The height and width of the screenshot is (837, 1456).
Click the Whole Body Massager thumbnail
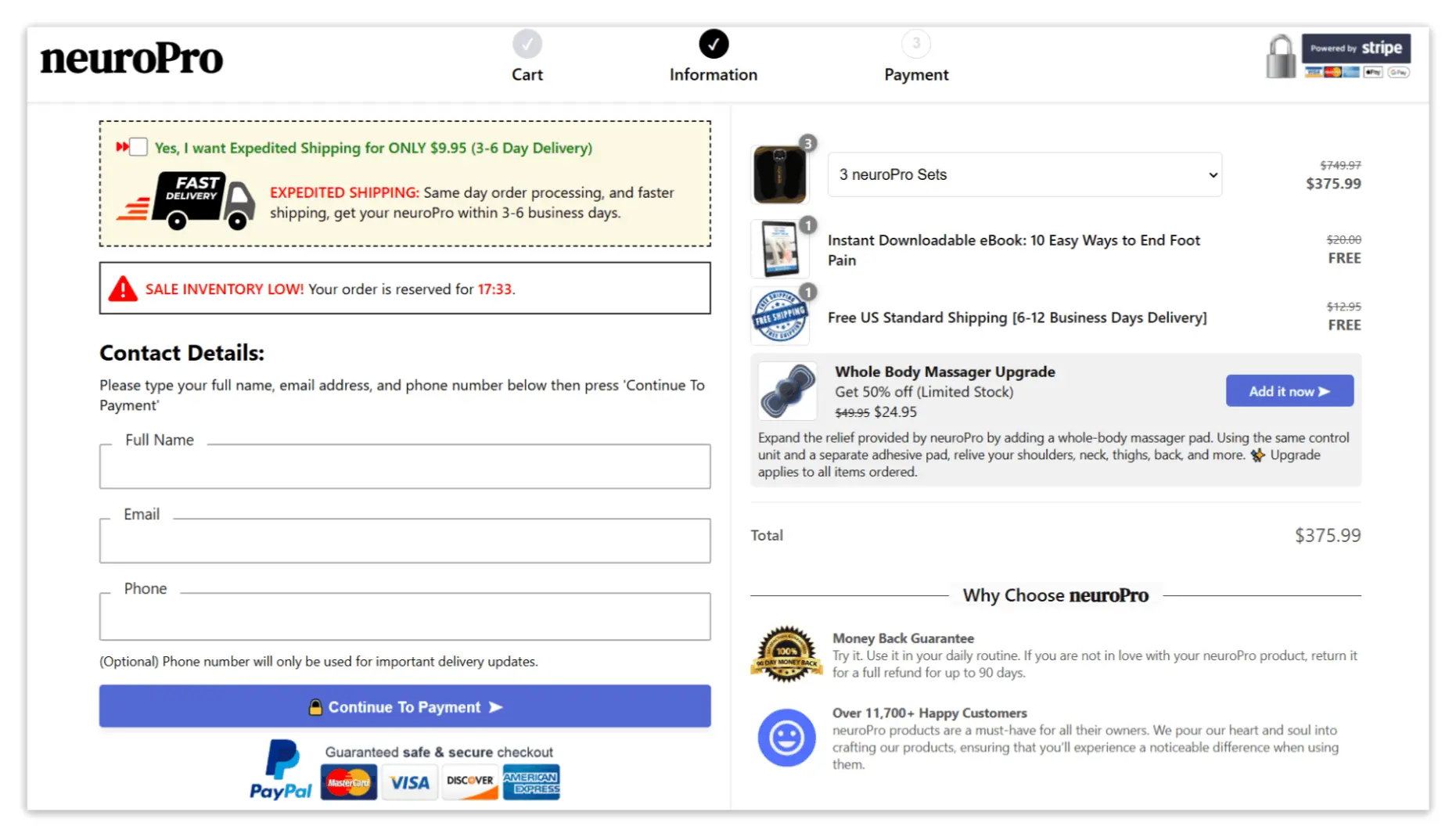click(x=787, y=391)
